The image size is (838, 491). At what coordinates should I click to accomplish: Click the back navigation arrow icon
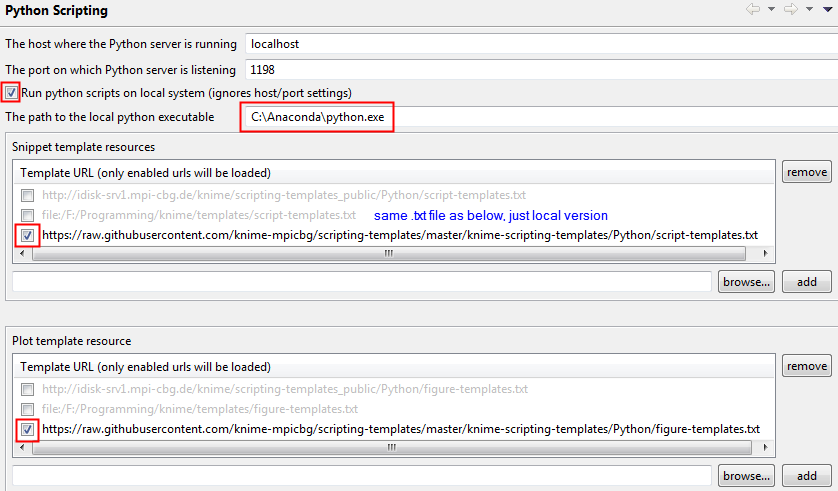[x=753, y=9]
